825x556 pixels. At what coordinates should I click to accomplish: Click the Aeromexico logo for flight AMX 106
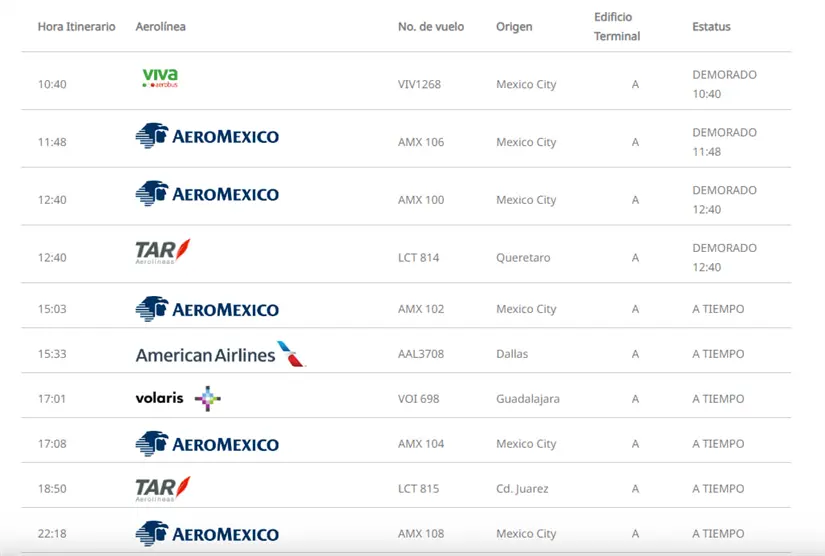click(x=207, y=136)
